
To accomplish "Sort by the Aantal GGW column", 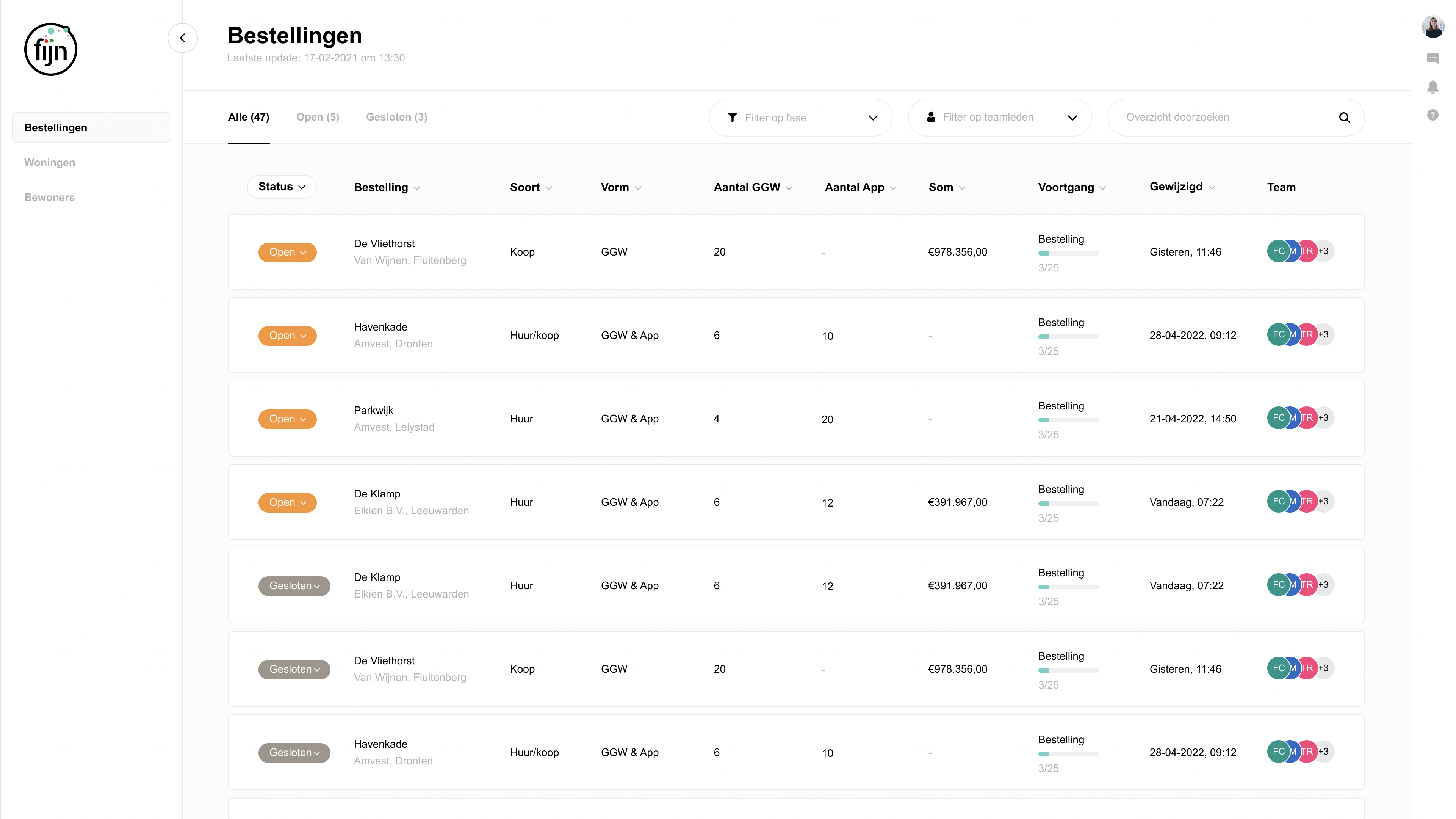I will (753, 187).
